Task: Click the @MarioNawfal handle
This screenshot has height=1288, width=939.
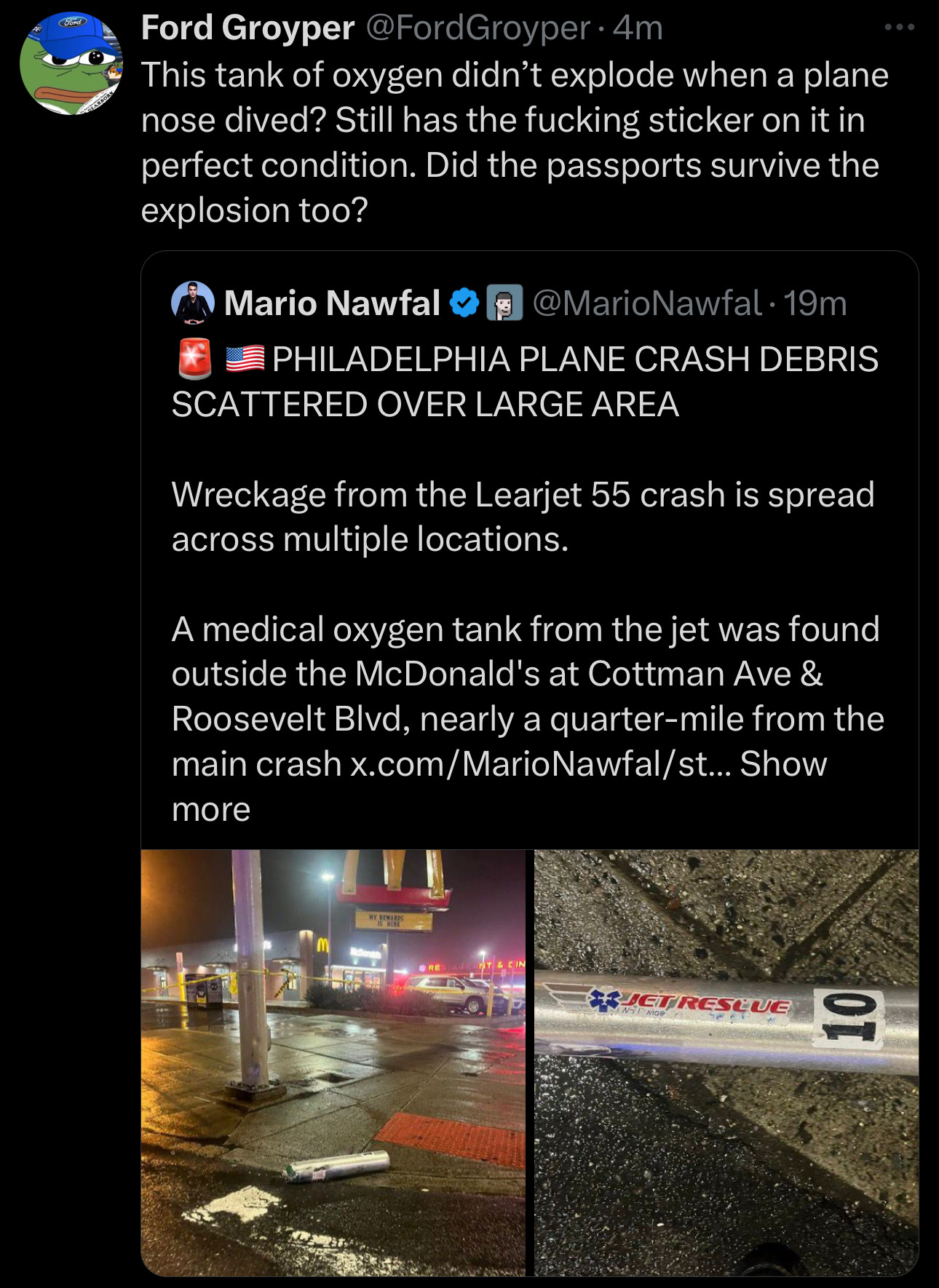Action: click(x=646, y=303)
